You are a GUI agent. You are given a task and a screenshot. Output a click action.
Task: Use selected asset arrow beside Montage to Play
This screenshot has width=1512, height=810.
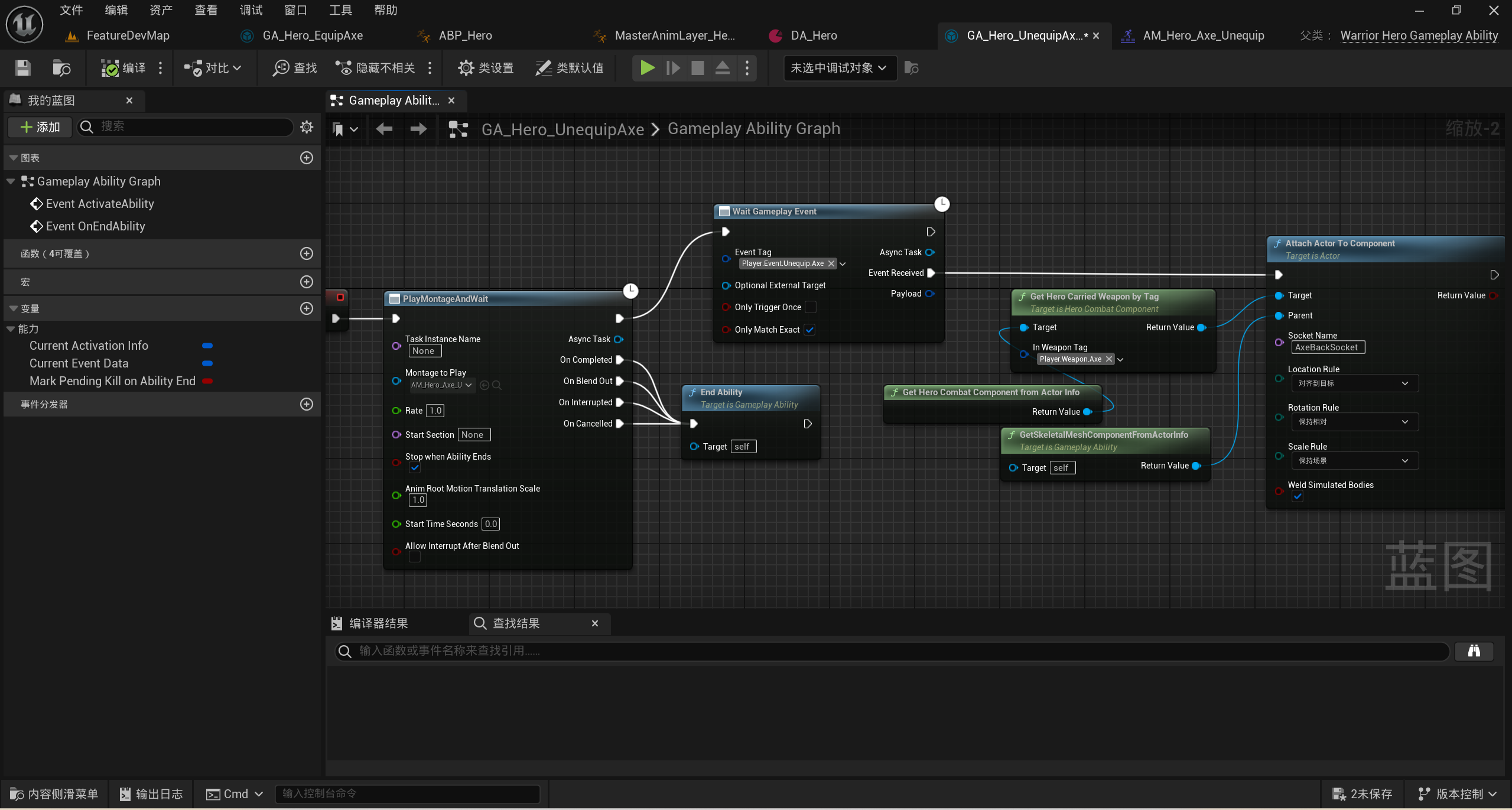click(x=485, y=385)
